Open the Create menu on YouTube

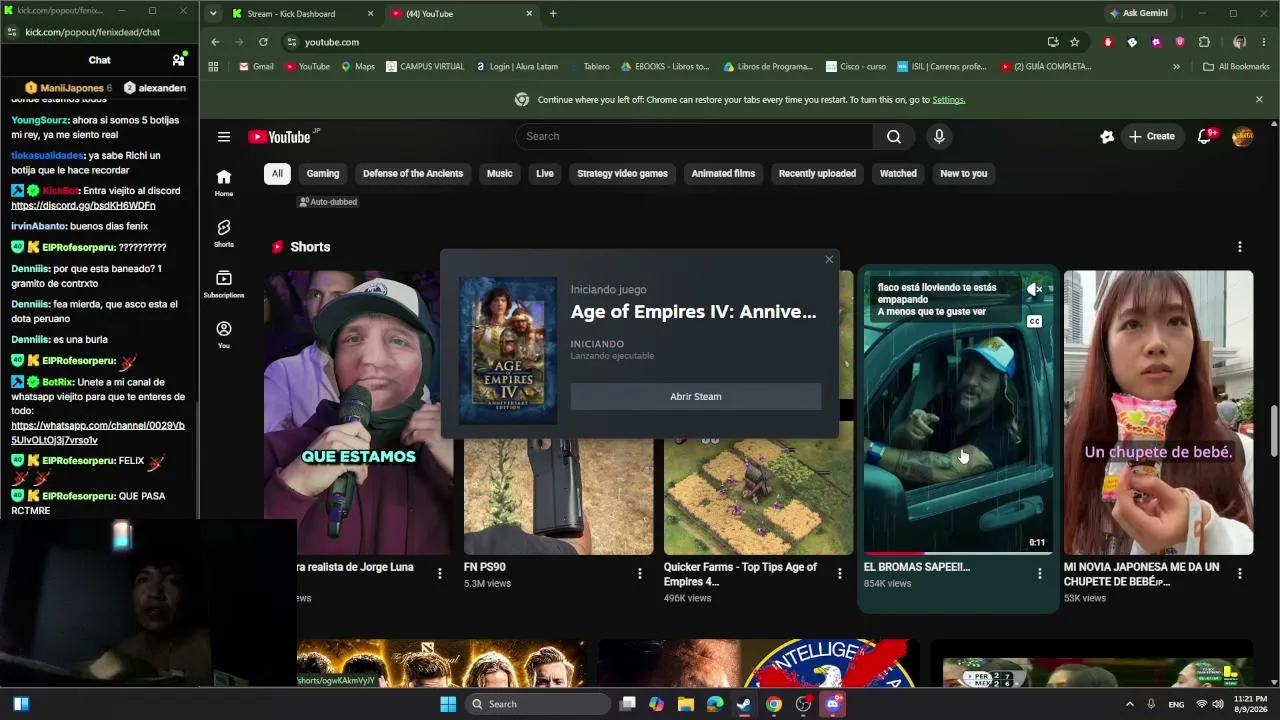click(1151, 137)
